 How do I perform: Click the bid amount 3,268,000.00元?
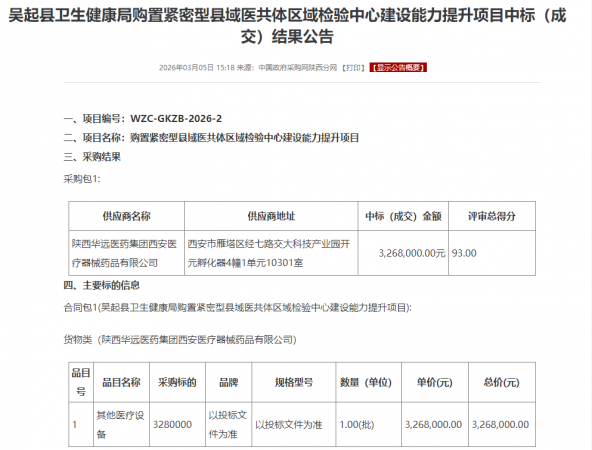click(x=412, y=253)
